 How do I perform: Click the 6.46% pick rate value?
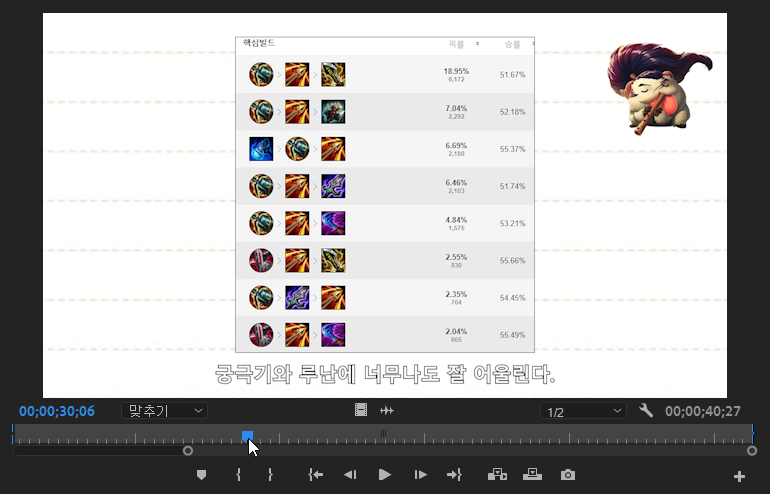pyautogui.click(x=456, y=183)
